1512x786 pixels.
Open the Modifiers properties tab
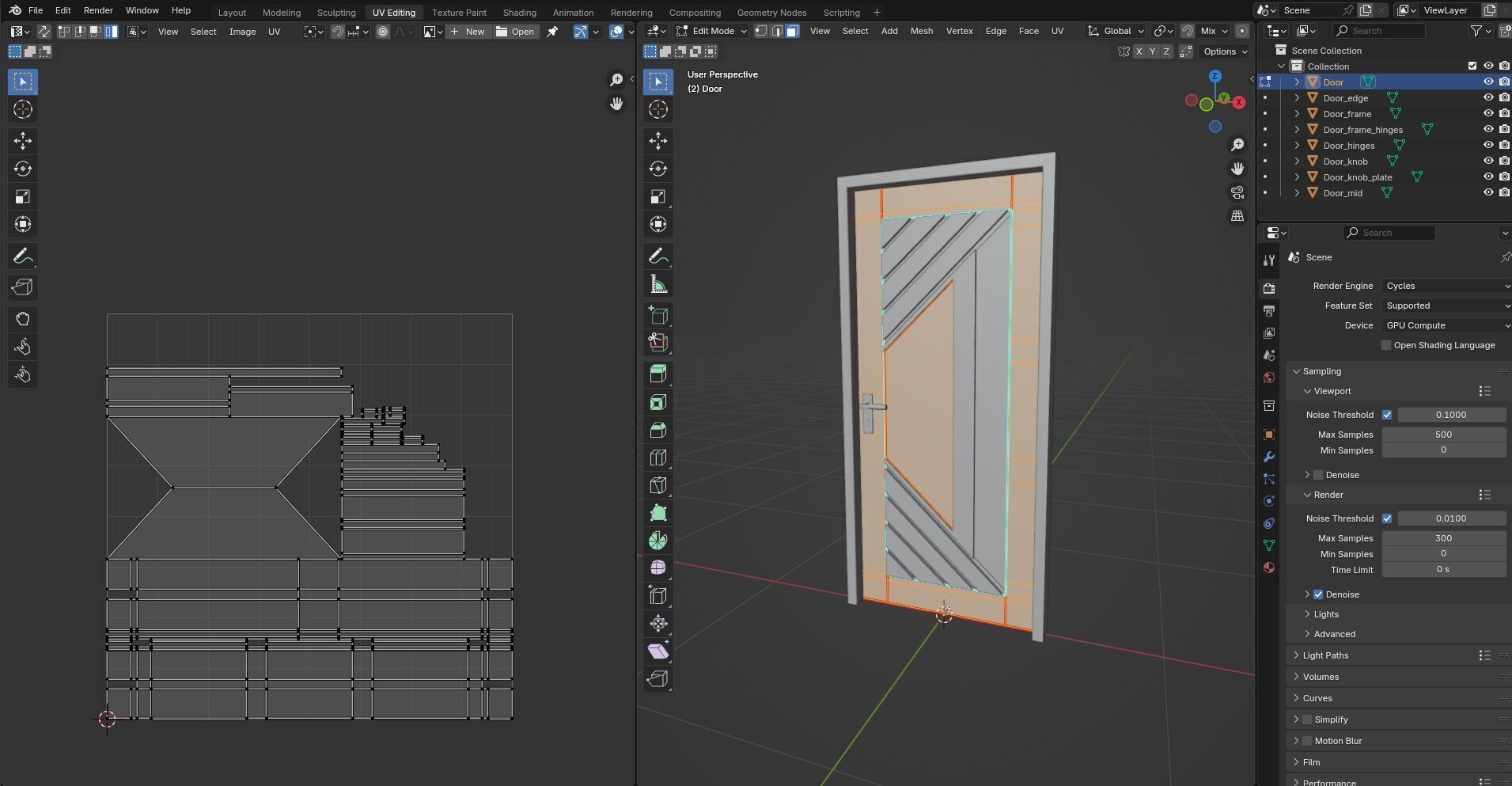click(x=1269, y=457)
